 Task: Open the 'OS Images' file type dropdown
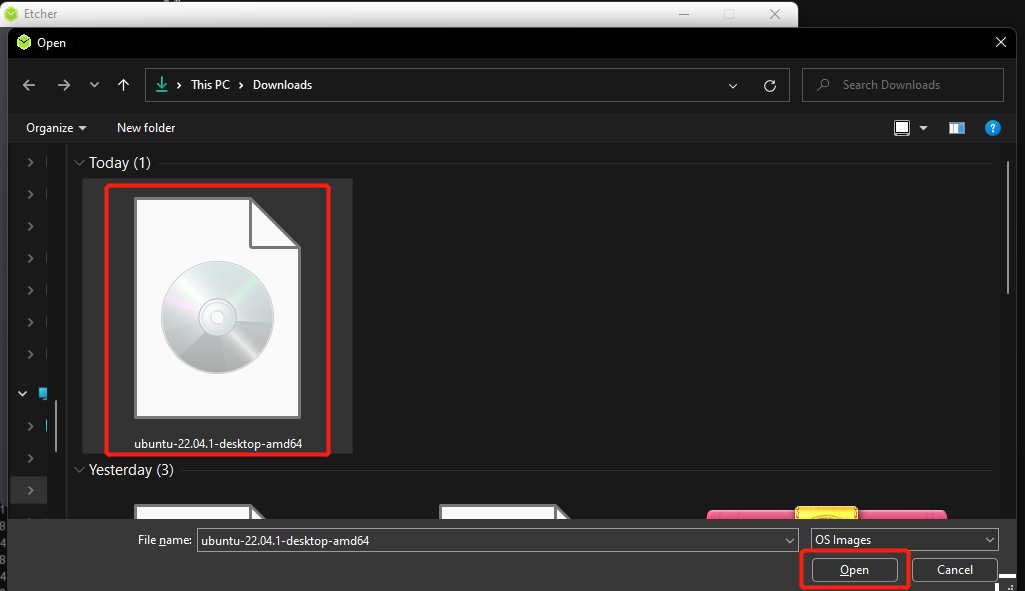(x=905, y=540)
